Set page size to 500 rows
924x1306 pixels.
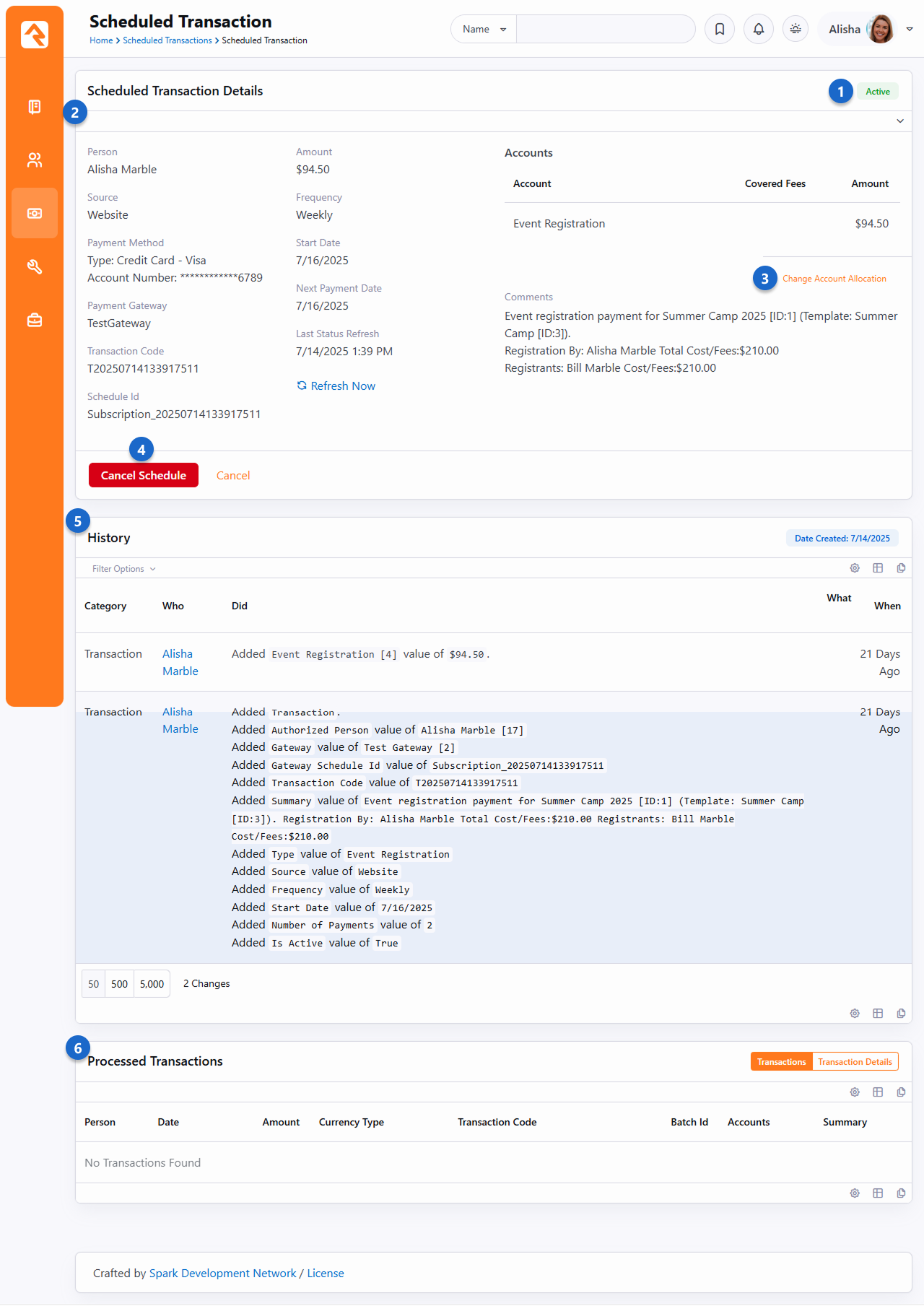[119, 984]
